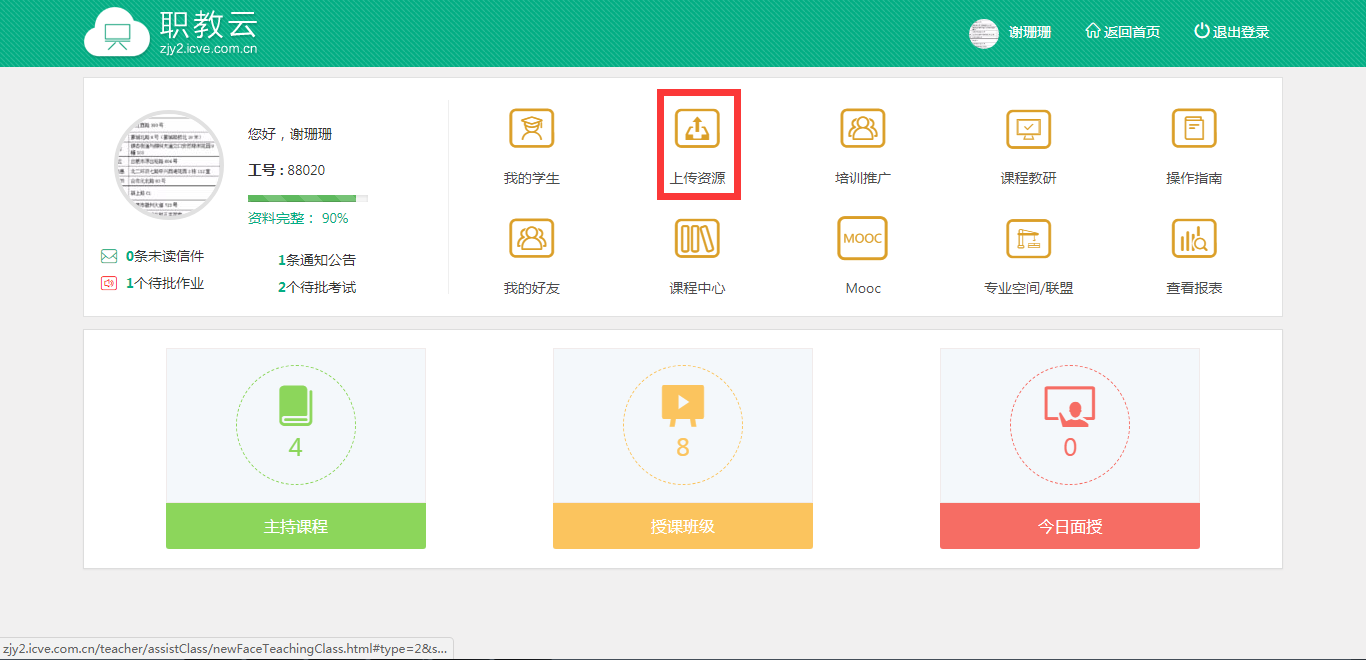Click 退出登录 to log out
The image size is (1366, 660).
(1231, 31)
